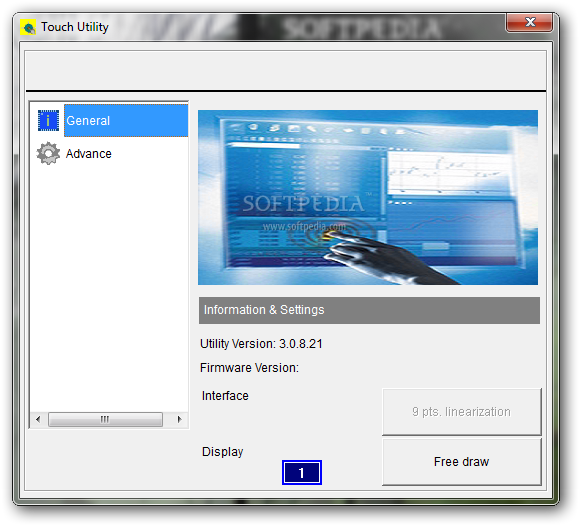
Task: Click the touchscreen banner image
Action: pos(368,197)
